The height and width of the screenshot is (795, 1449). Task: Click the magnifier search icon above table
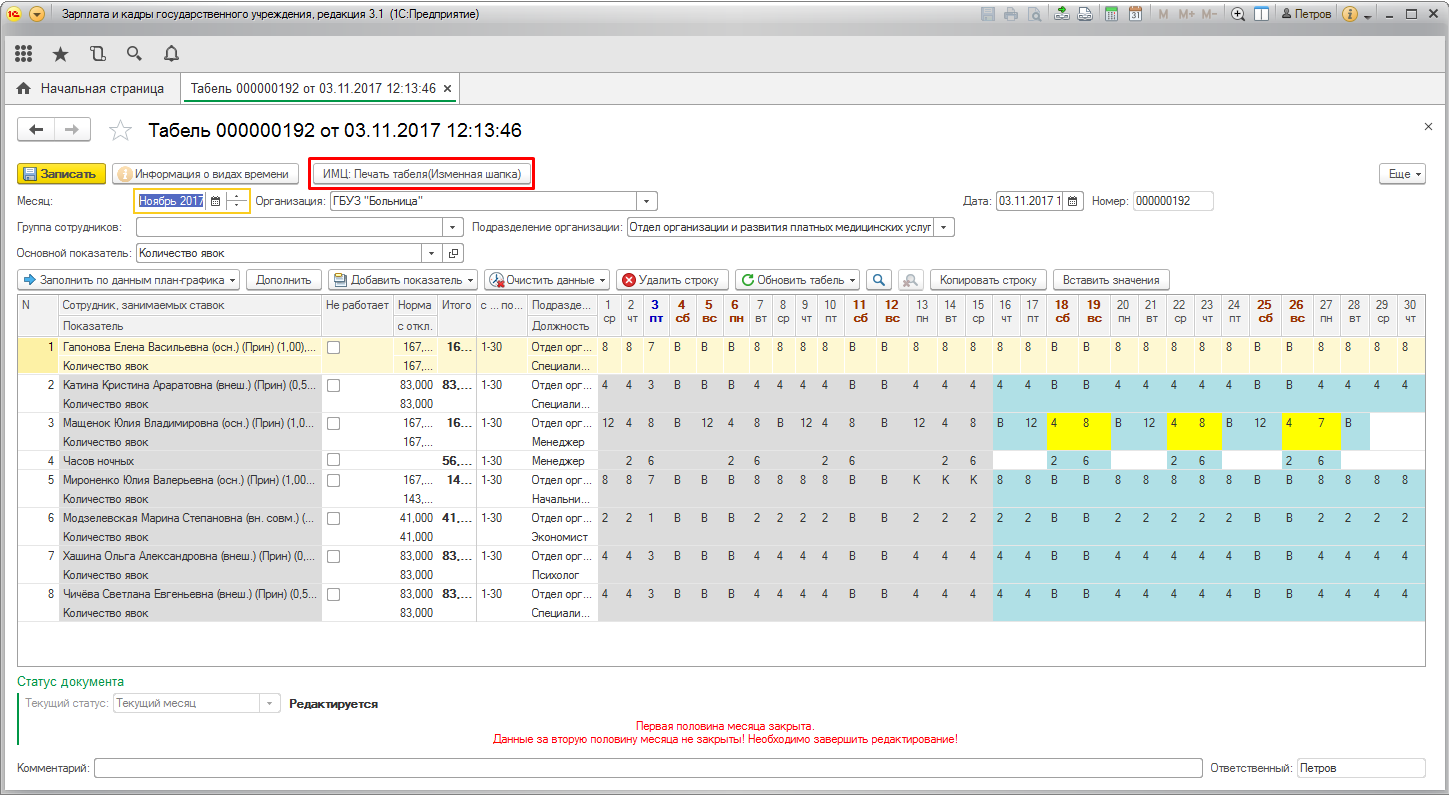click(x=879, y=280)
